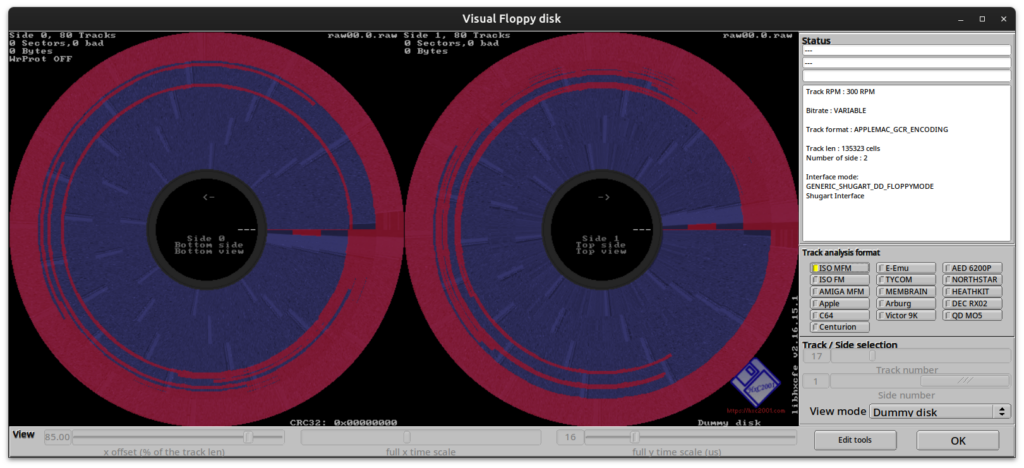This screenshot has height=468, width=1024.
Task: Click the x offset slider
Action: click(x=178, y=437)
